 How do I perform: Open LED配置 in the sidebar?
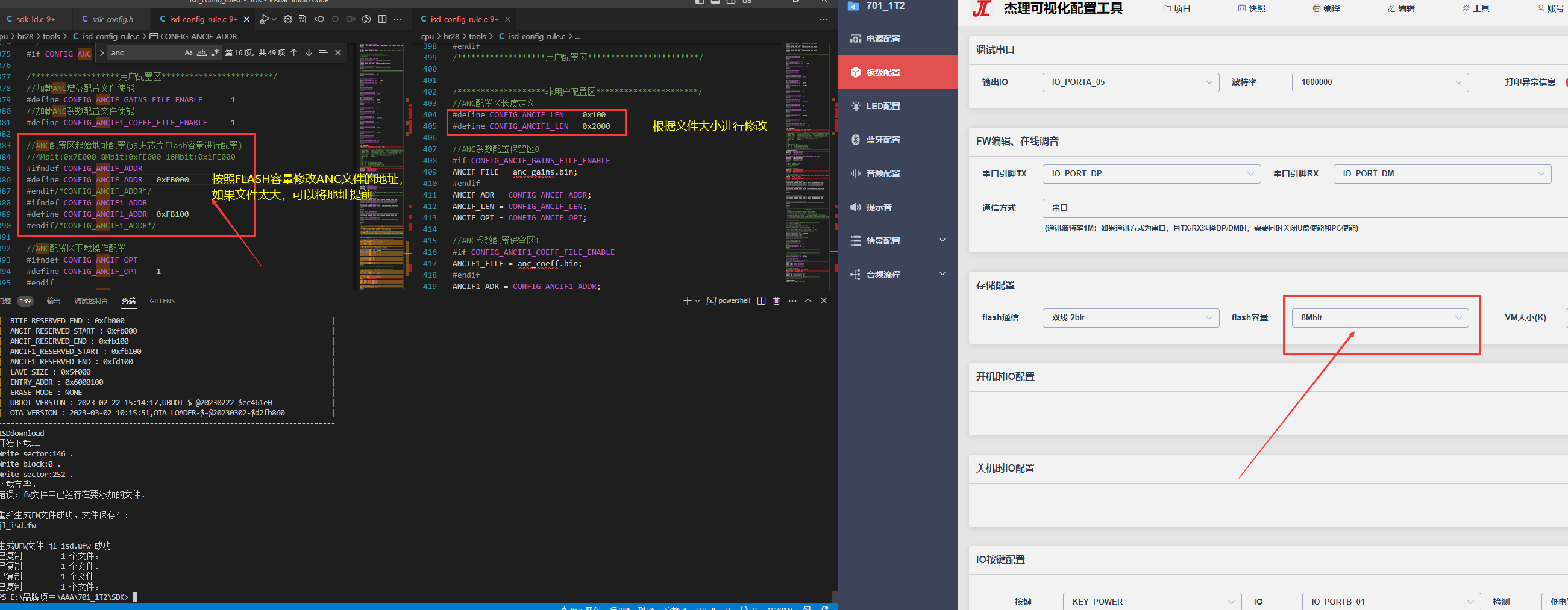coord(897,106)
